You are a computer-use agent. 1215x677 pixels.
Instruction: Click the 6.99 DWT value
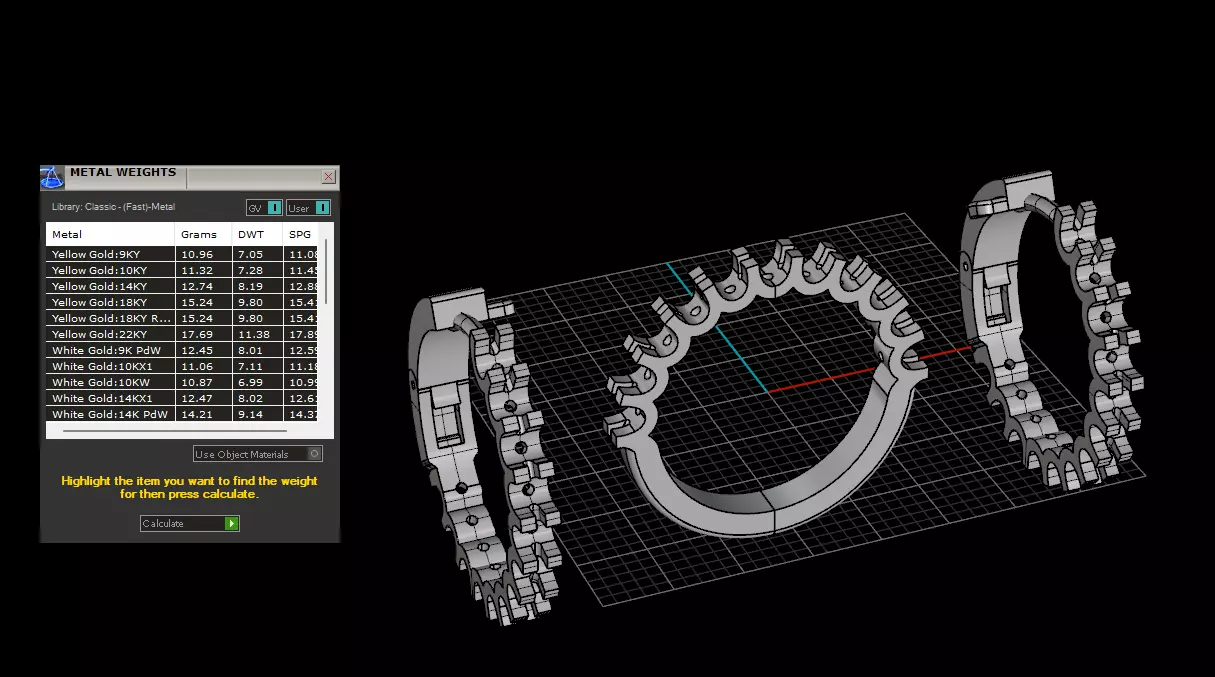[250, 382]
